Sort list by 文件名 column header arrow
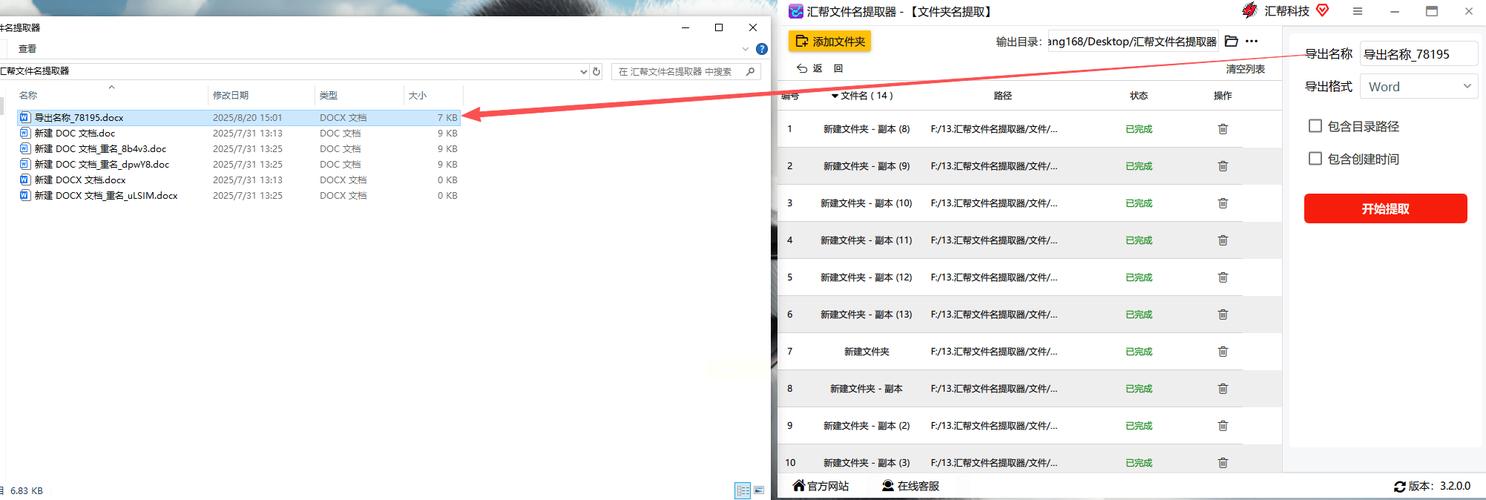The height and width of the screenshot is (500, 1486). [x=835, y=96]
